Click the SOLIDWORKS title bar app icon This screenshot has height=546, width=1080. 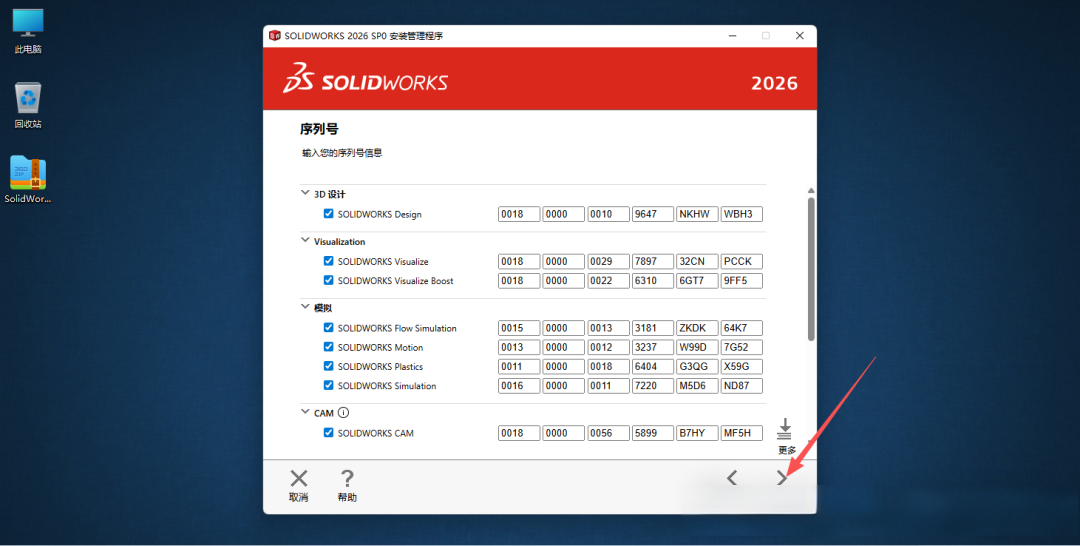275,36
